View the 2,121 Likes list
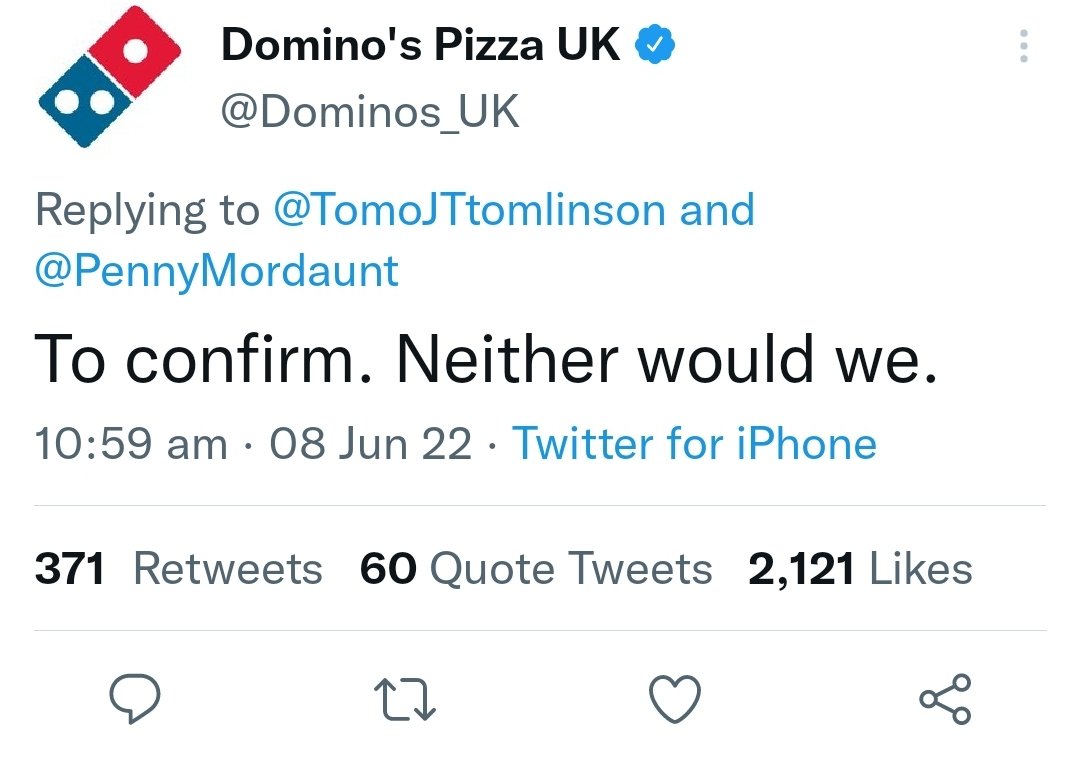This screenshot has width=1080, height=760. coord(860,569)
